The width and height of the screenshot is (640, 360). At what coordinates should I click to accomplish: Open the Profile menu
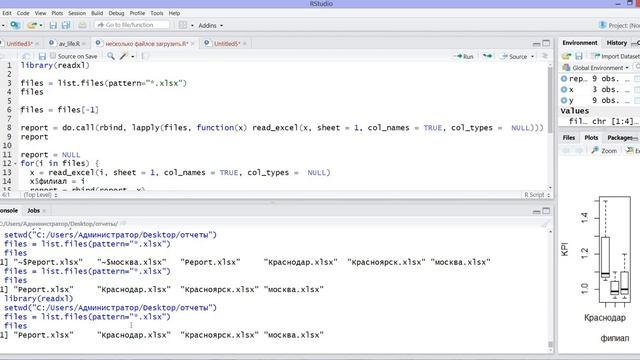[138, 13]
